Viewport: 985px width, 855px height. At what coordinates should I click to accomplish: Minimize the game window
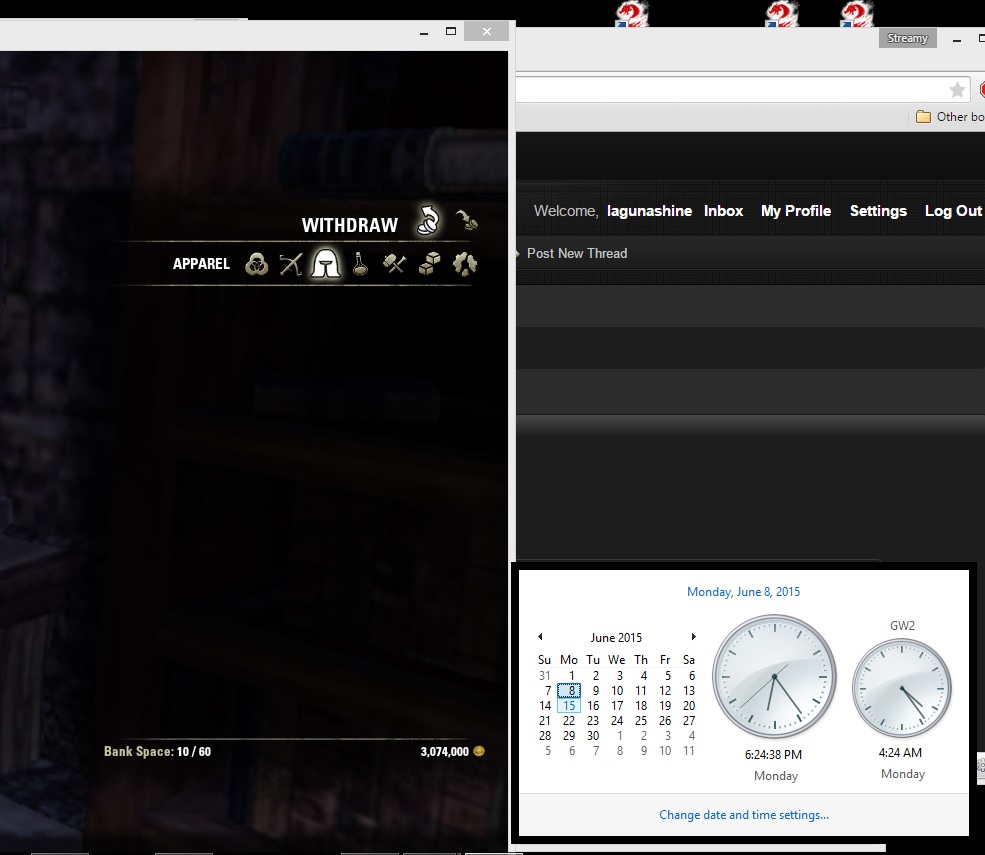tap(424, 31)
